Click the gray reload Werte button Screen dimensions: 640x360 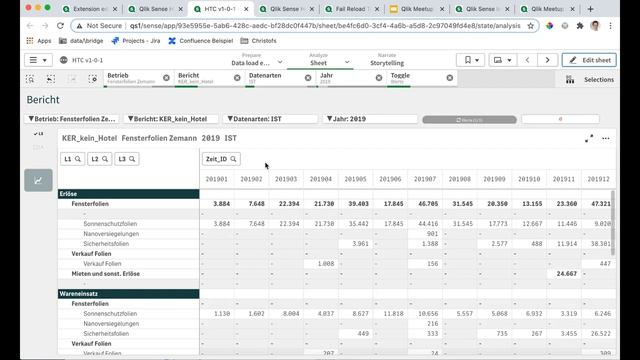coord(469,120)
